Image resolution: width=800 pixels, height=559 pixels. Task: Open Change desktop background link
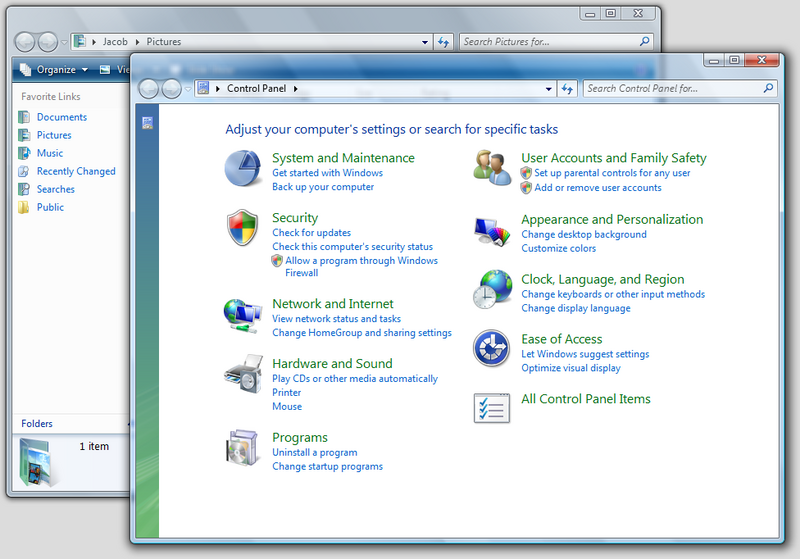coord(584,234)
